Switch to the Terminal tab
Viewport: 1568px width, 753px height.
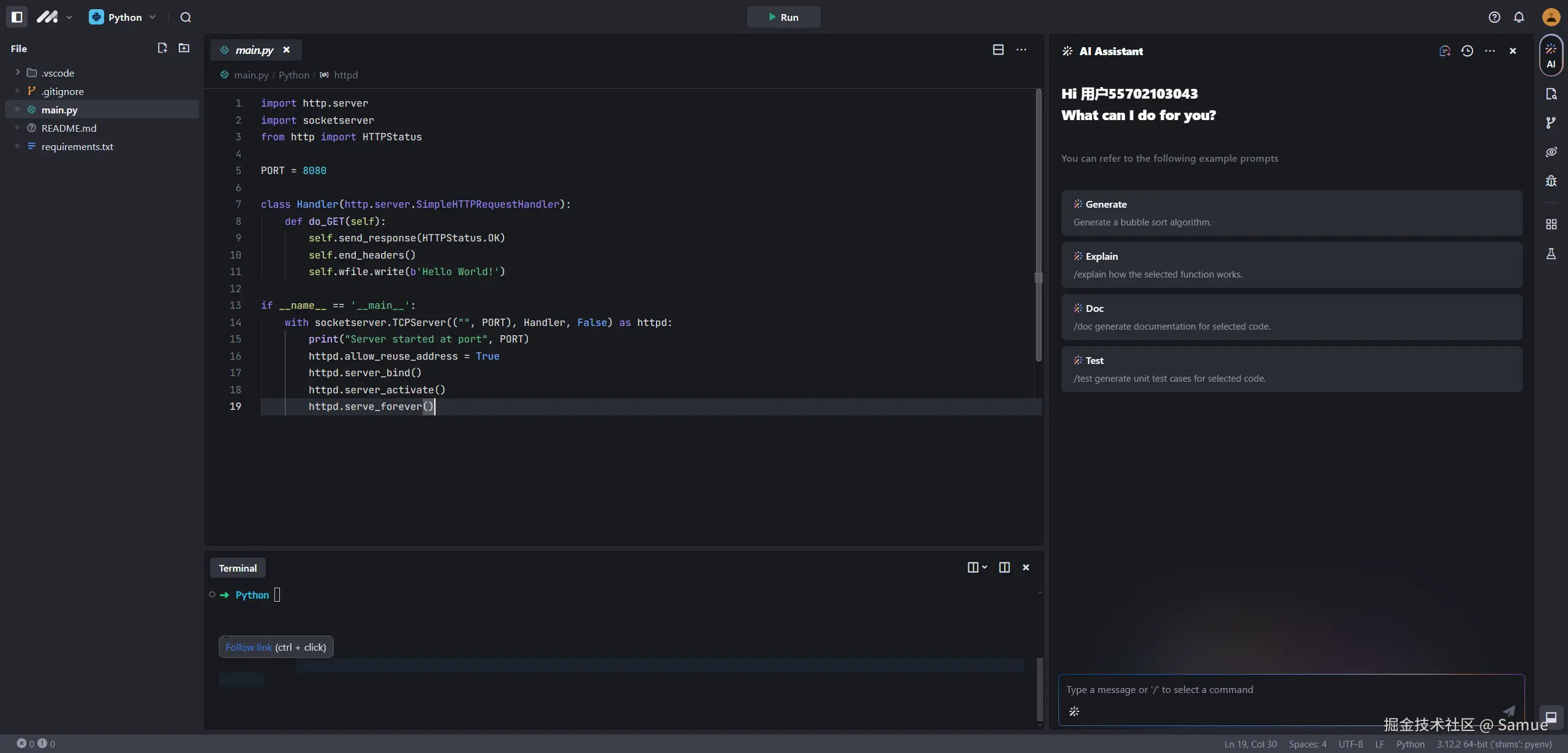click(x=238, y=568)
